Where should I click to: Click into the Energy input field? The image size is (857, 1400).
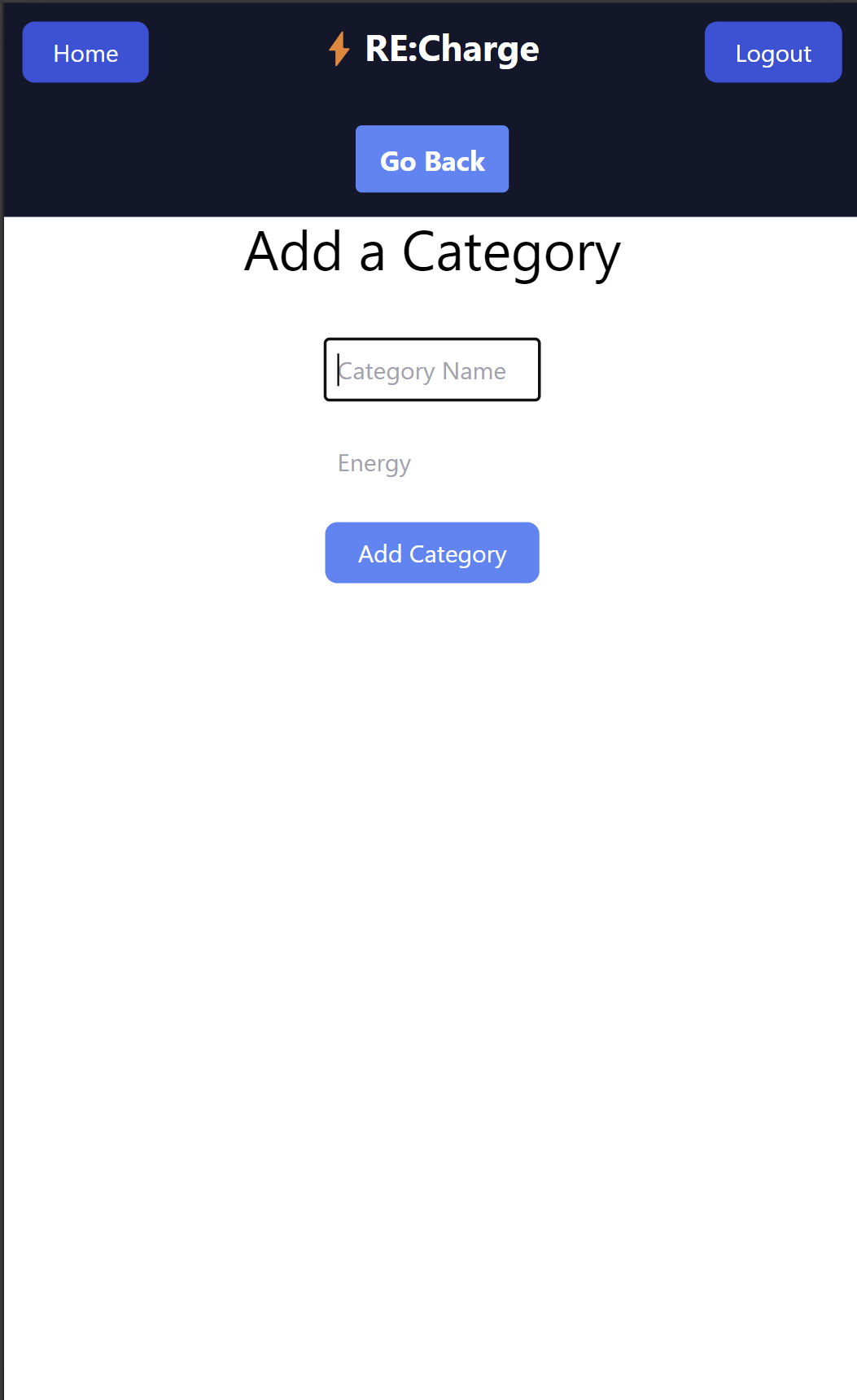pyautogui.click(x=432, y=462)
